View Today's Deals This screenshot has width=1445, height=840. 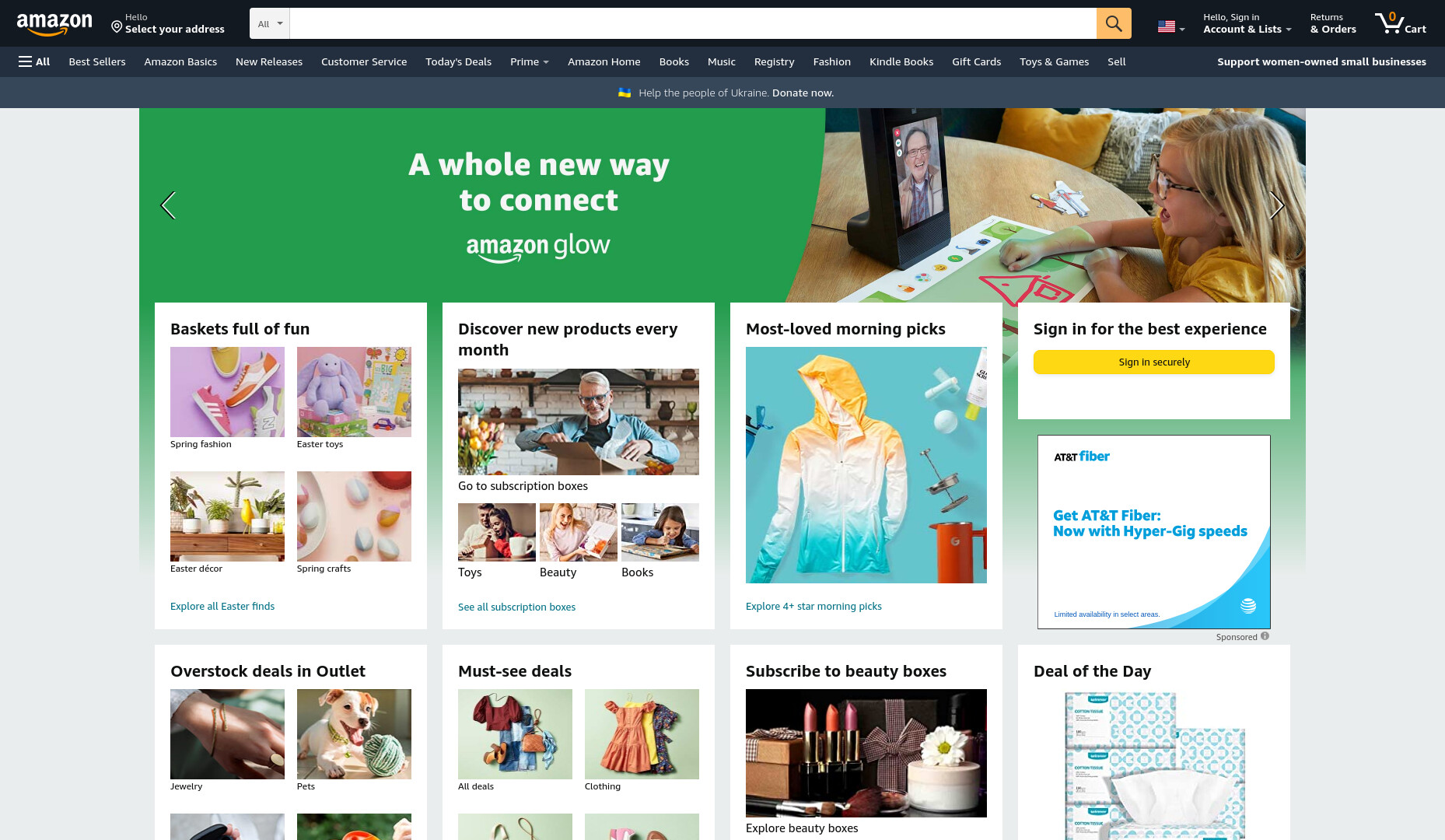click(459, 61)
